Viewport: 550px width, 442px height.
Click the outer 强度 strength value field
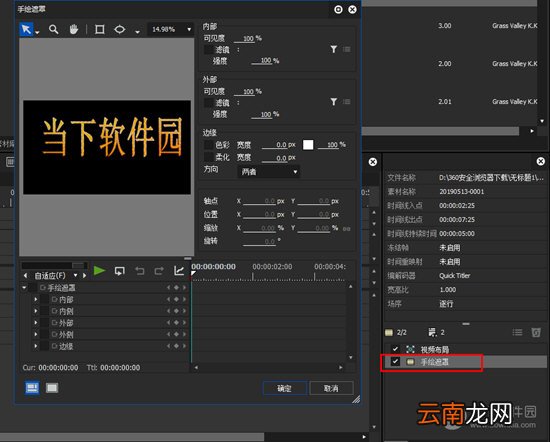(x=262, y=114)
